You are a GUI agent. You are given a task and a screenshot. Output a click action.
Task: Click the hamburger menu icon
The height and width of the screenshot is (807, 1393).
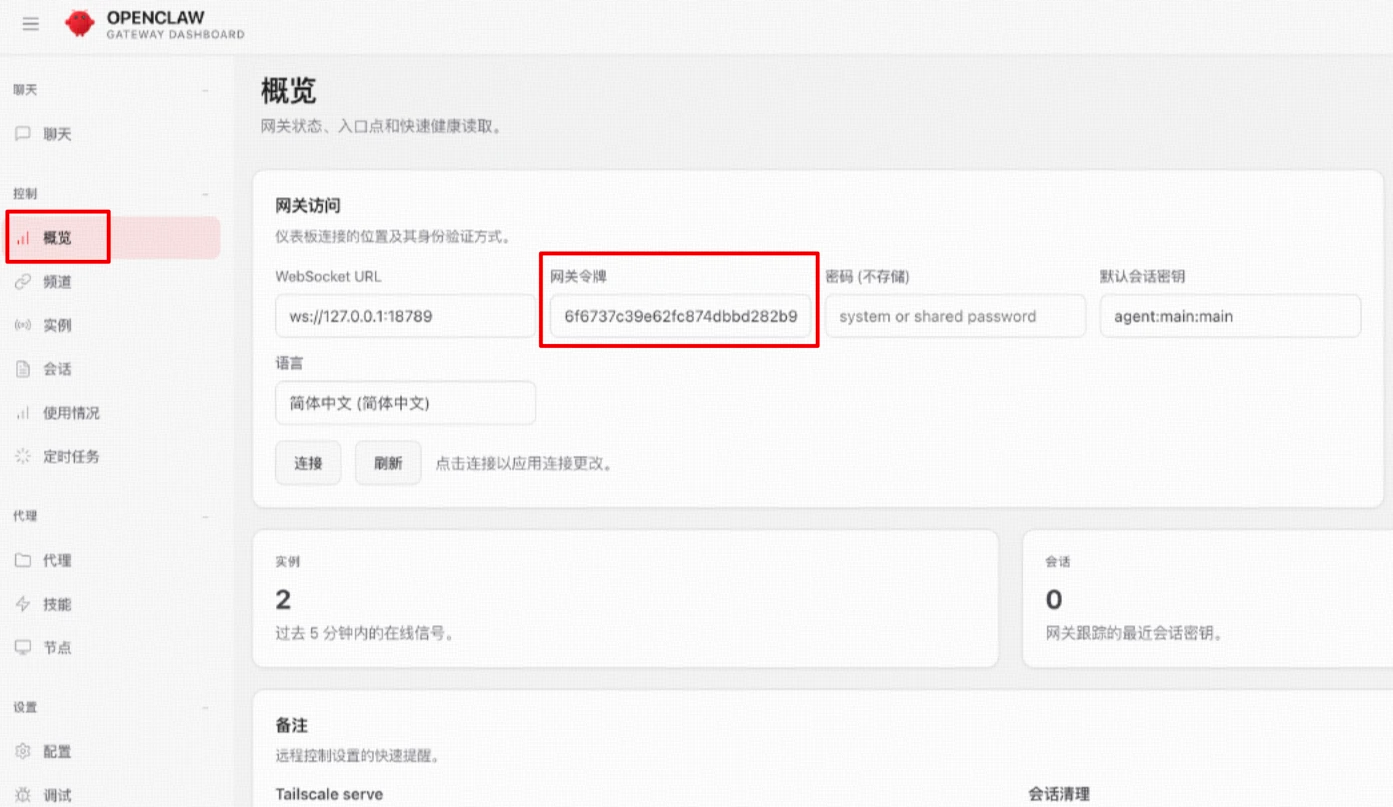point(30,24)
